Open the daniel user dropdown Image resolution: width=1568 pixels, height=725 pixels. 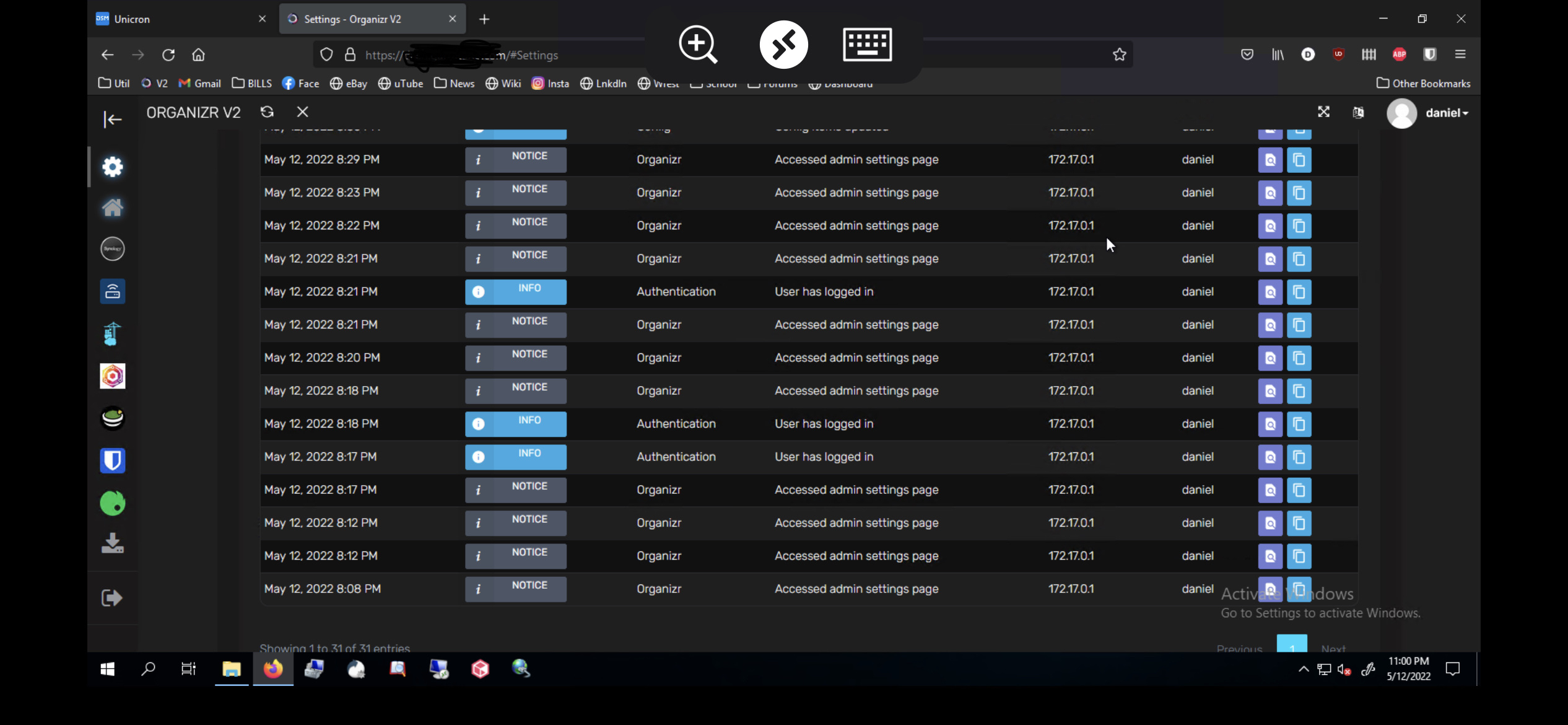click(x=1445, y=113)
